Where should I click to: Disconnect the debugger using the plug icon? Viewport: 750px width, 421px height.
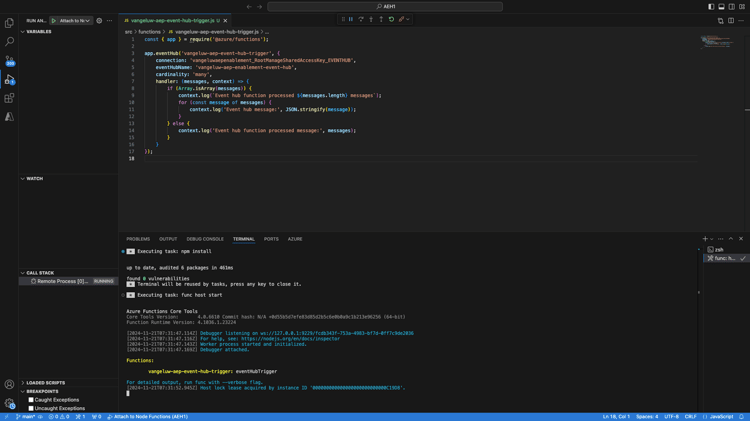[402, 19]
